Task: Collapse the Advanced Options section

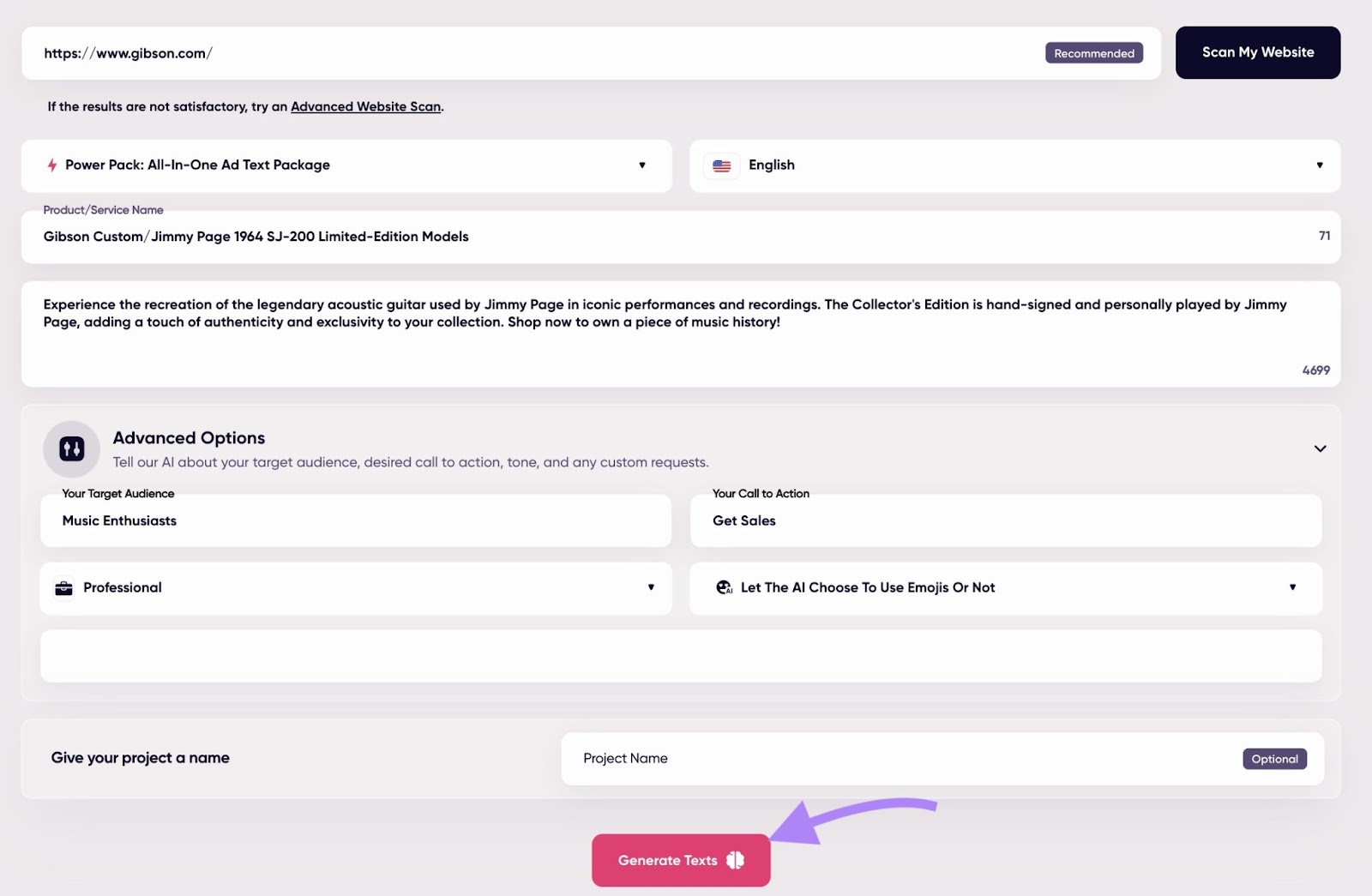Action: (x=1320, y=448)
